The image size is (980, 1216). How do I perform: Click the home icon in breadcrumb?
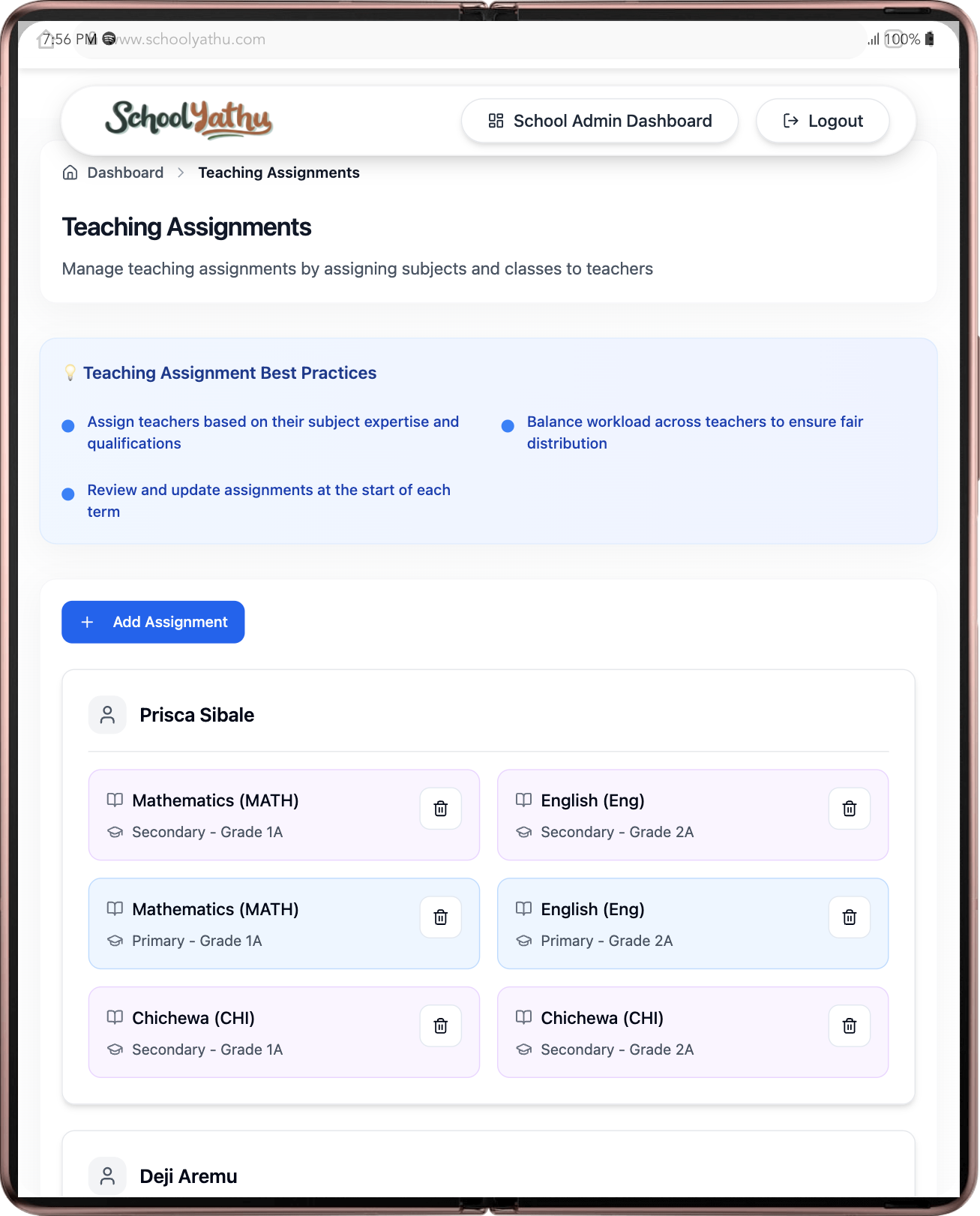[70, 173]
